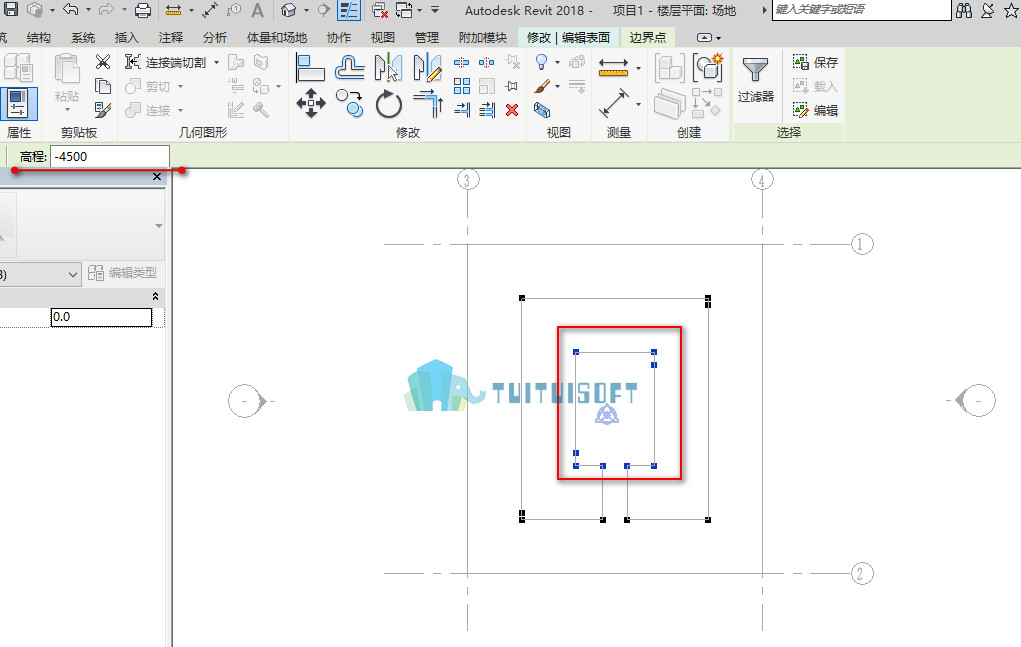Viewport: 1021px width, 647px height.
Task: Collapse the properties group double-chevron
Action: [x=156, y=296]
